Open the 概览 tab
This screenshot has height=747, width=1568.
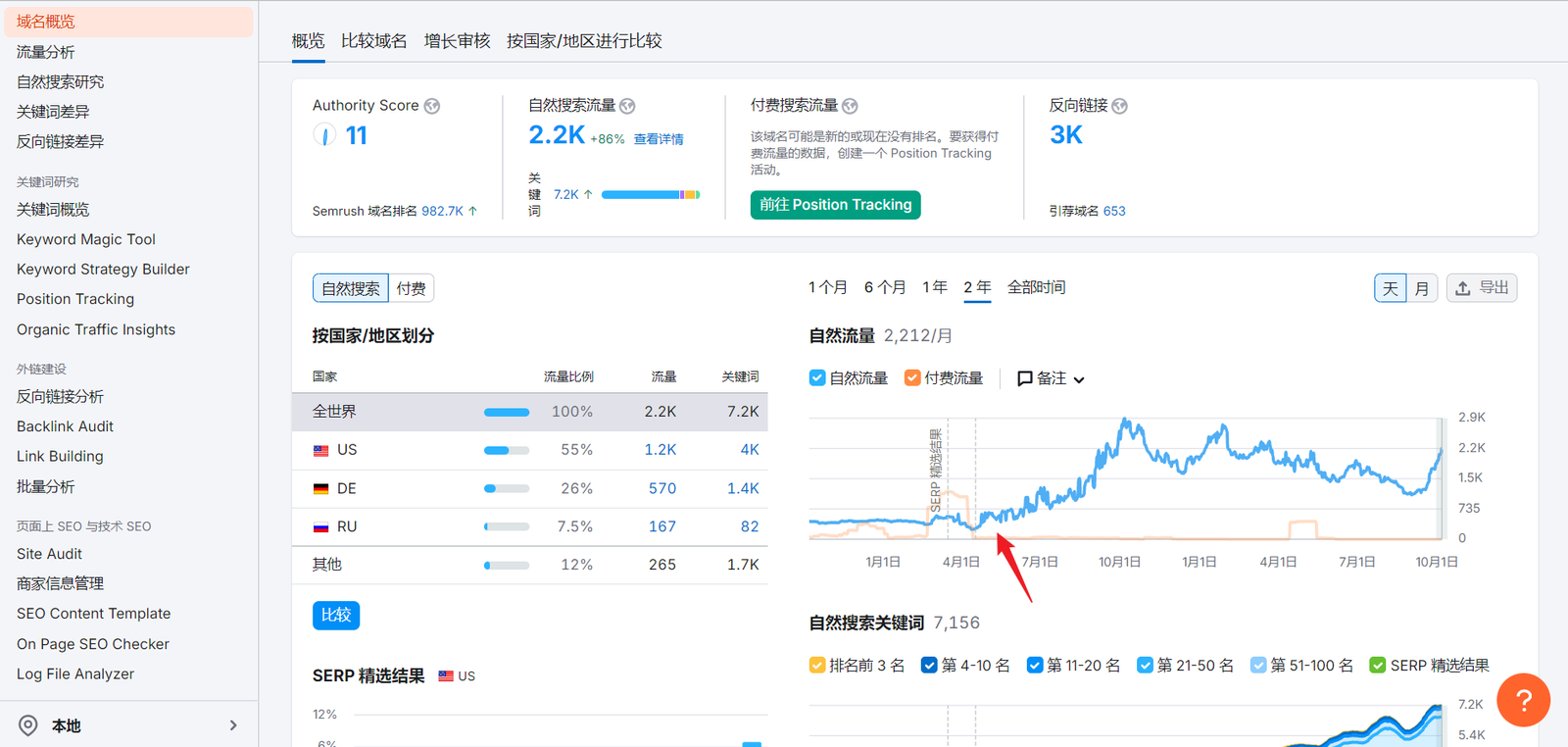308,41
